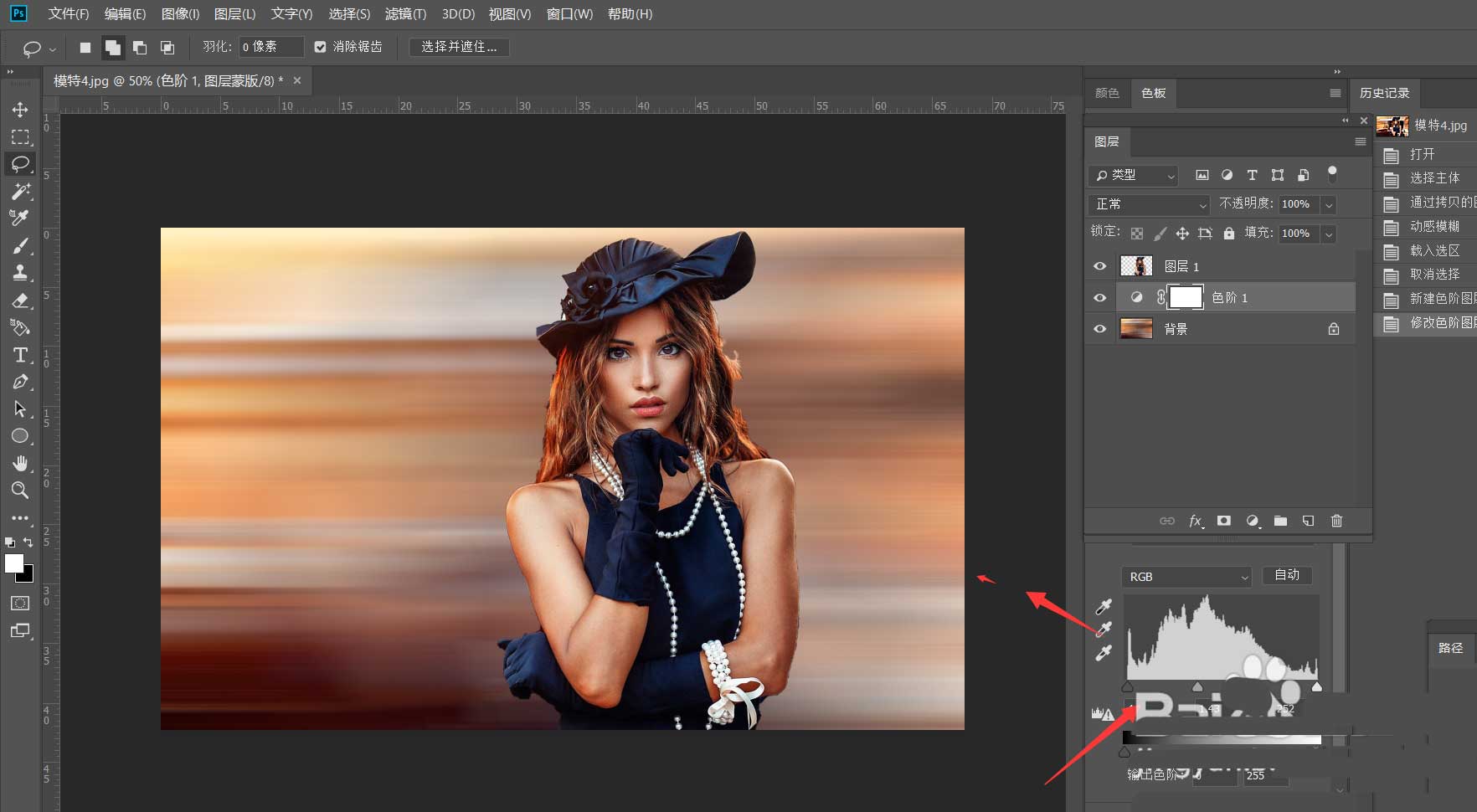
Task: Click the 自动 auto levels button
Action: point(1287,575)
